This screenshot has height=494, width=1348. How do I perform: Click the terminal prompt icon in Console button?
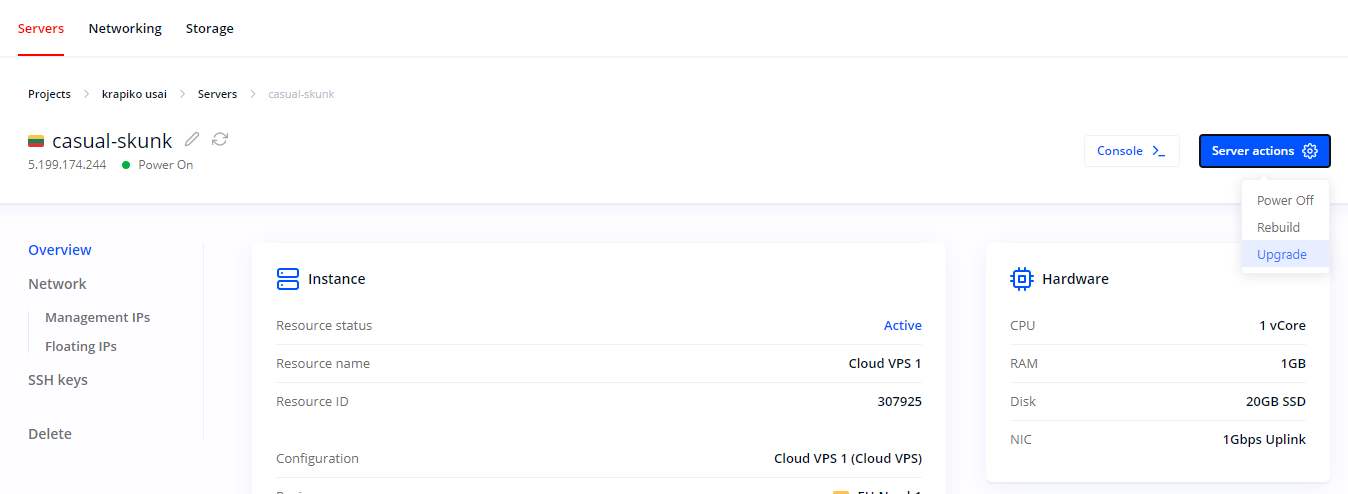coord(1159,151)
